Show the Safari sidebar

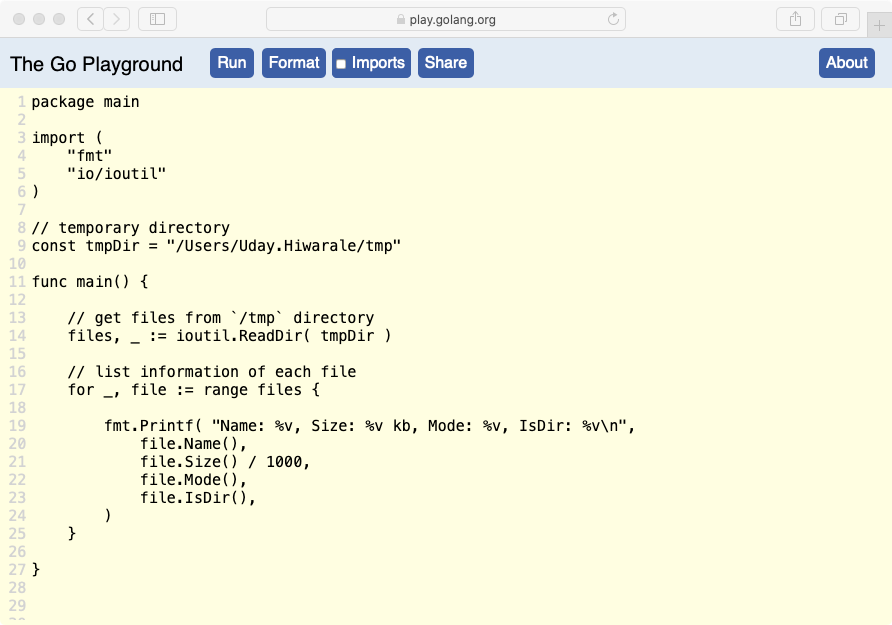coord(158,19)
